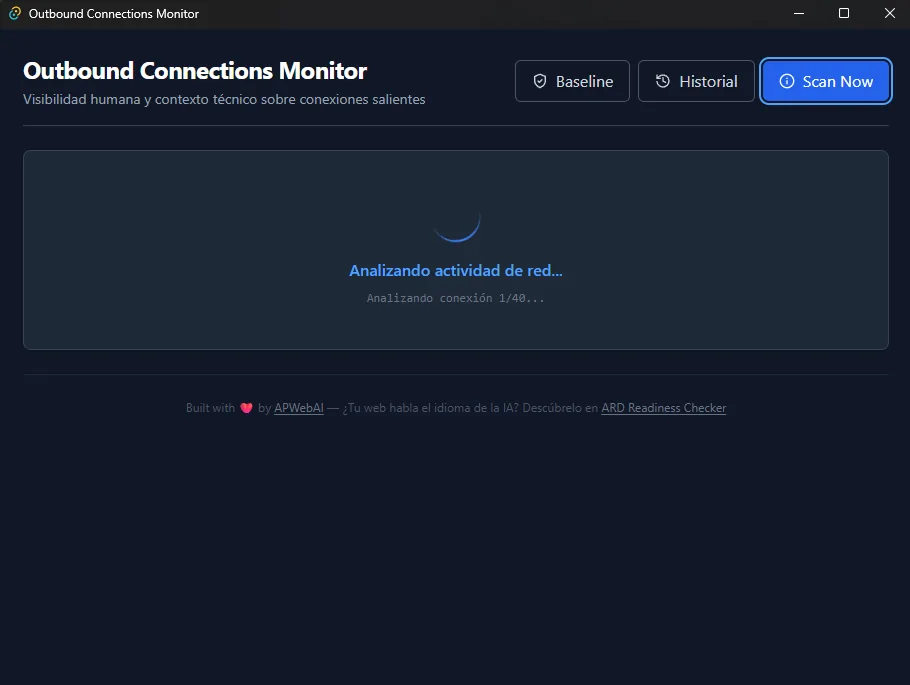The width and height of the screenshot is (910, 685).
Task: Click the 'Visibilidad humana y contexto técnico' subtitle
Action: 224,99
